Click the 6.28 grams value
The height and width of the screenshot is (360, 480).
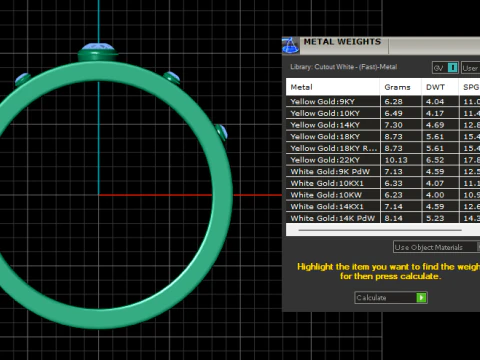[x=393, y=102]
